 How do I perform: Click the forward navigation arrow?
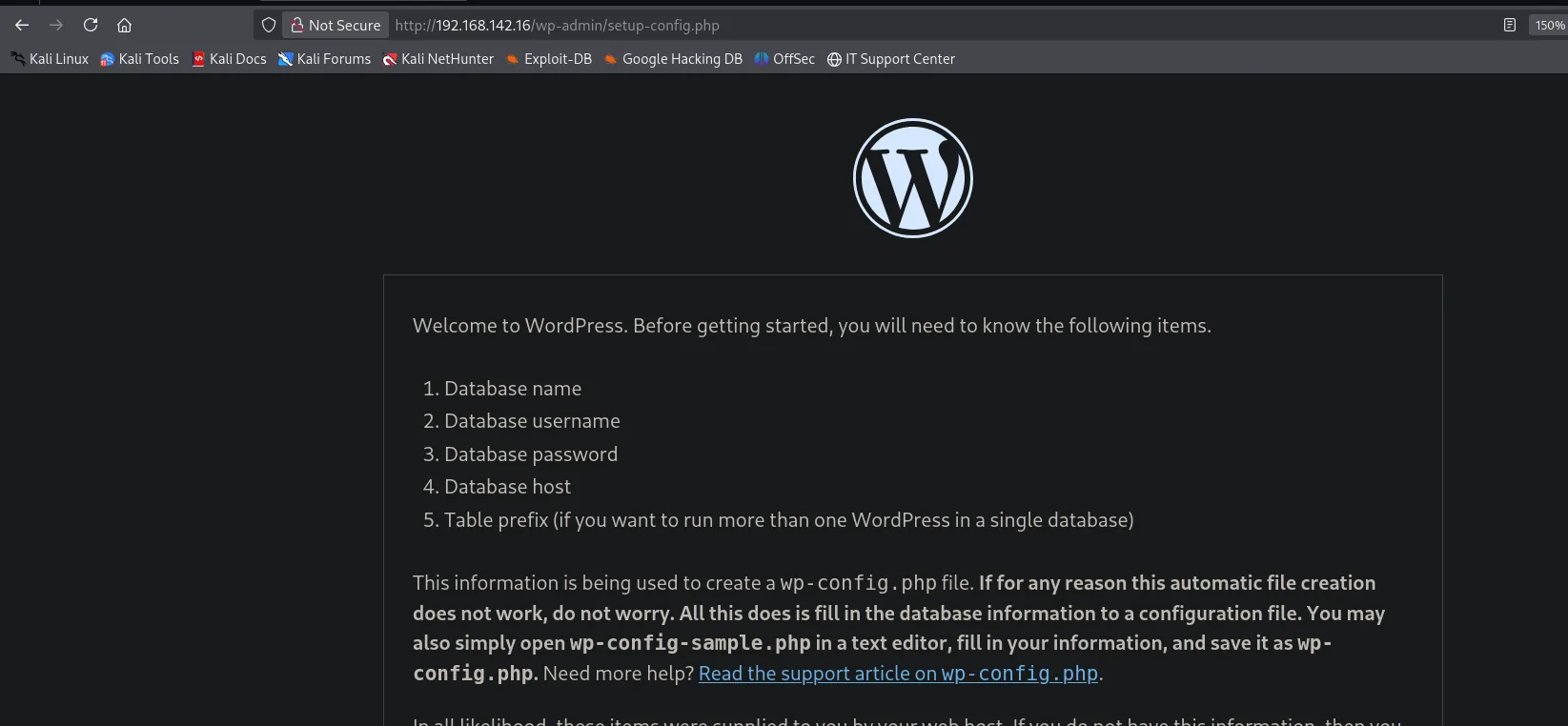click(56, 26)
